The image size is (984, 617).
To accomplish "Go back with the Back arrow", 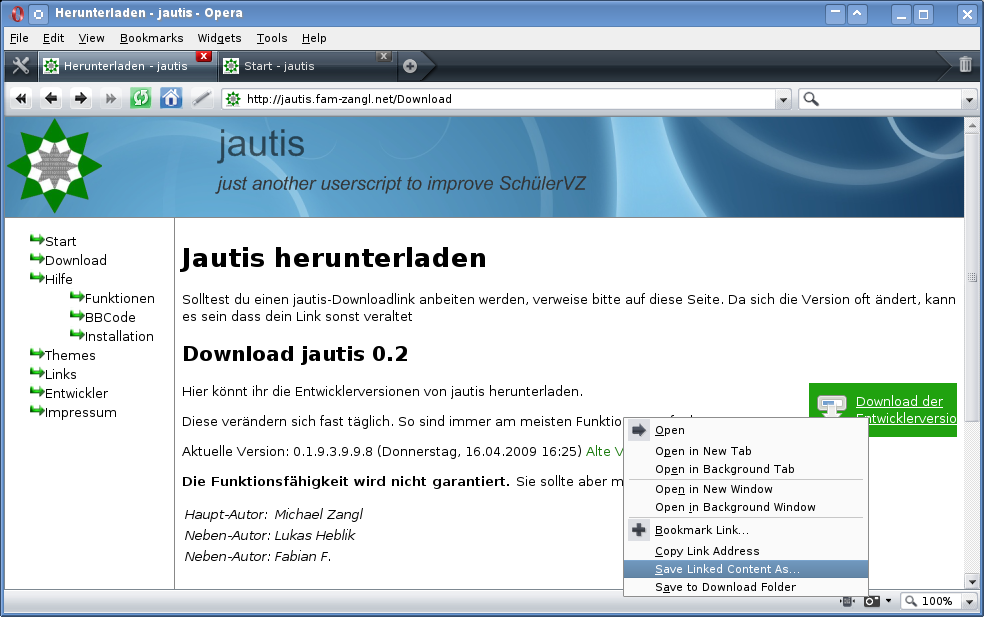I will [51, 99].
